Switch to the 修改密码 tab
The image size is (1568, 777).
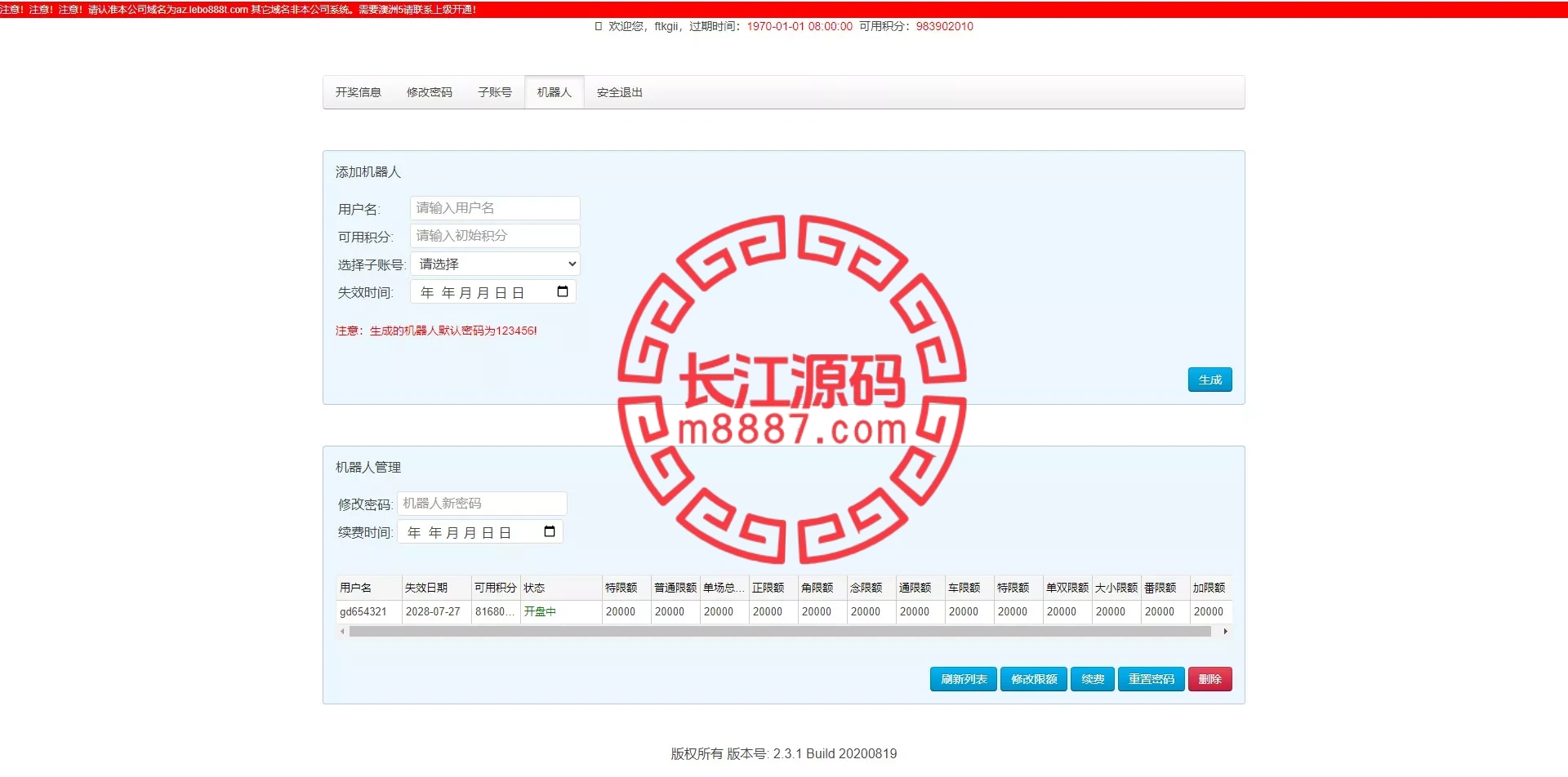430,92
